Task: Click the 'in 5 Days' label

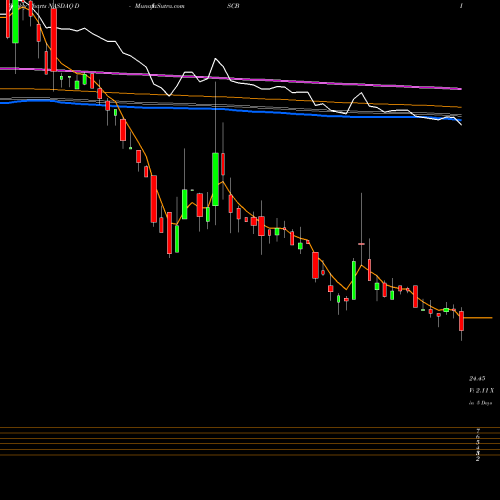Action: pyautogui.click(x=480, y=403)
